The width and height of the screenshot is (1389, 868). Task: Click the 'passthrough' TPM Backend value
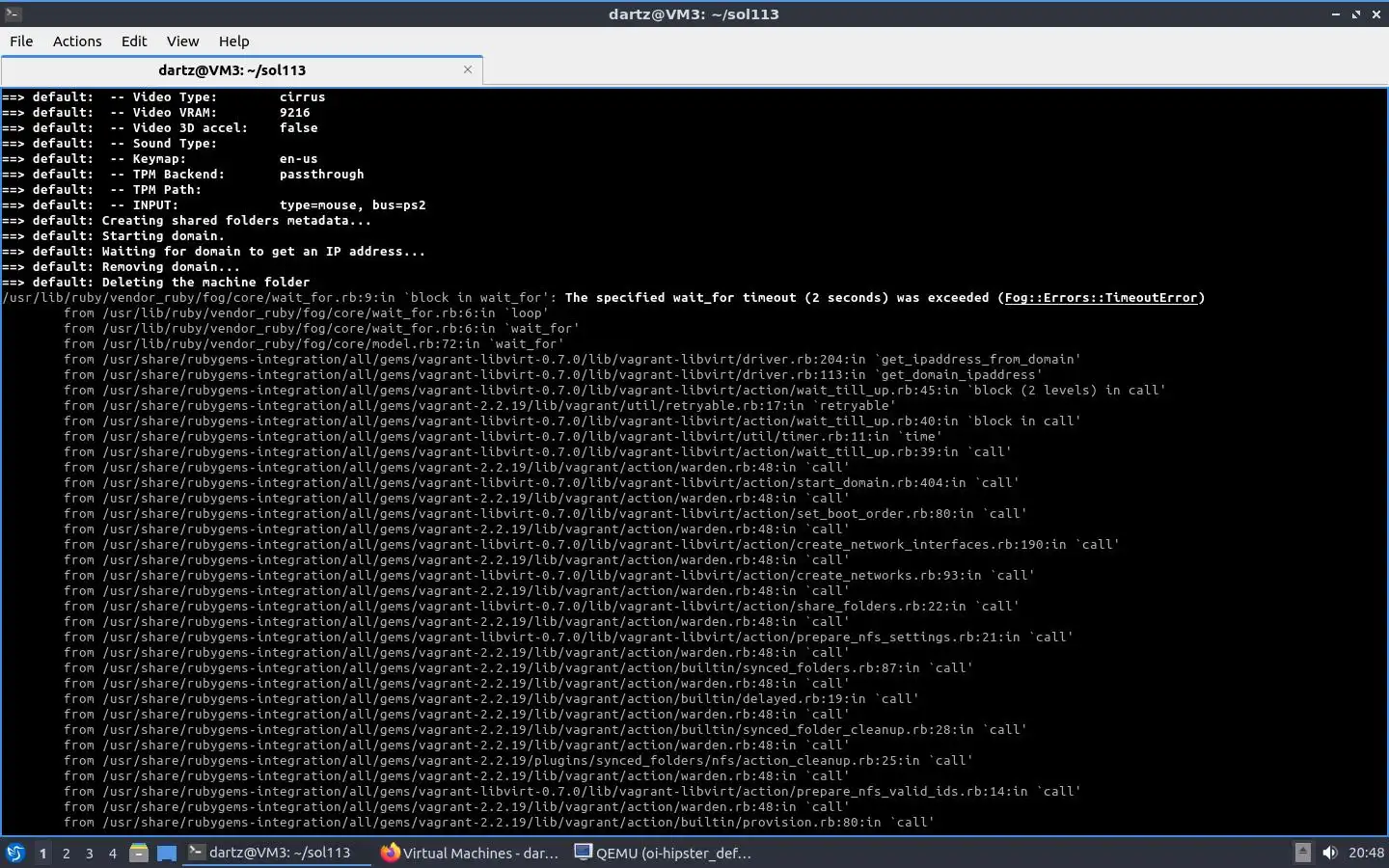[x=321, y=175]
